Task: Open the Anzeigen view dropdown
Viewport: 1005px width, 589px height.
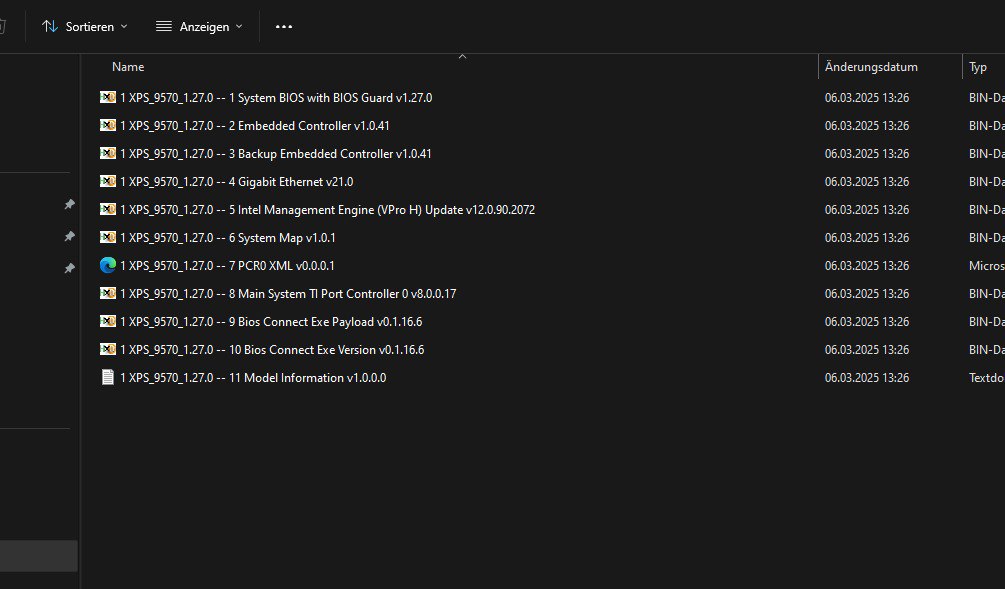Action: click(x=199, y=26)
